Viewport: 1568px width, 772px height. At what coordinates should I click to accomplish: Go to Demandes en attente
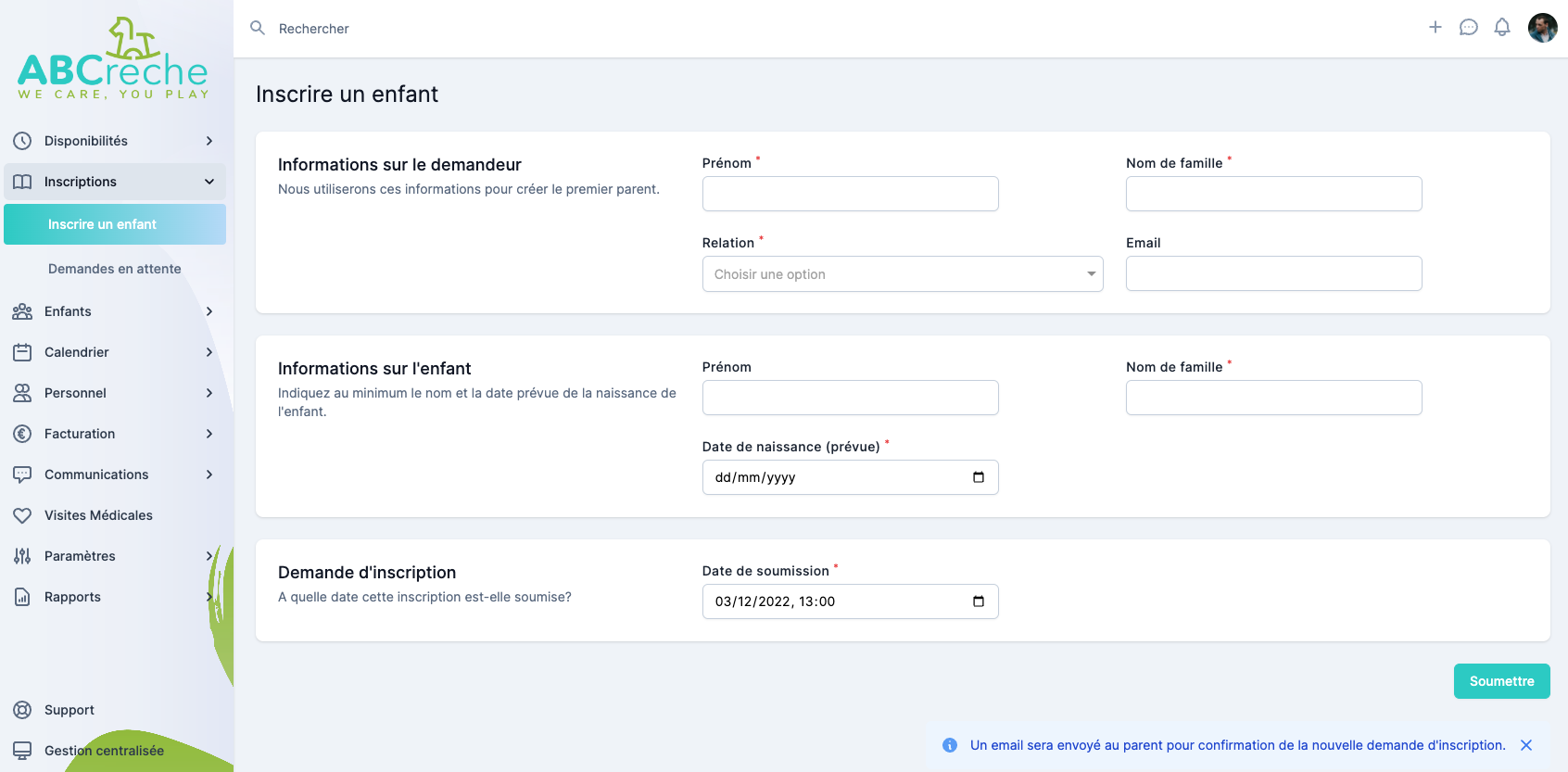click(115, 269)
